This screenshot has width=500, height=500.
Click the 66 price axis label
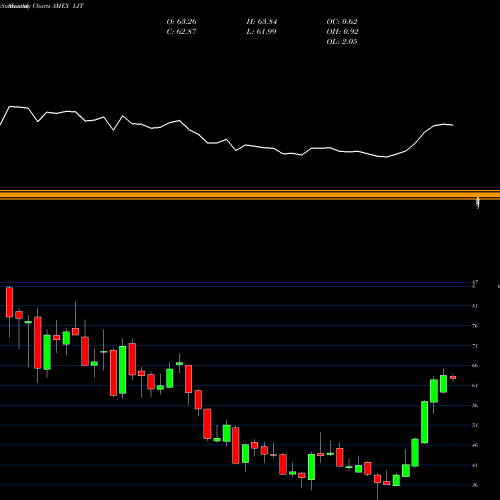475,365
